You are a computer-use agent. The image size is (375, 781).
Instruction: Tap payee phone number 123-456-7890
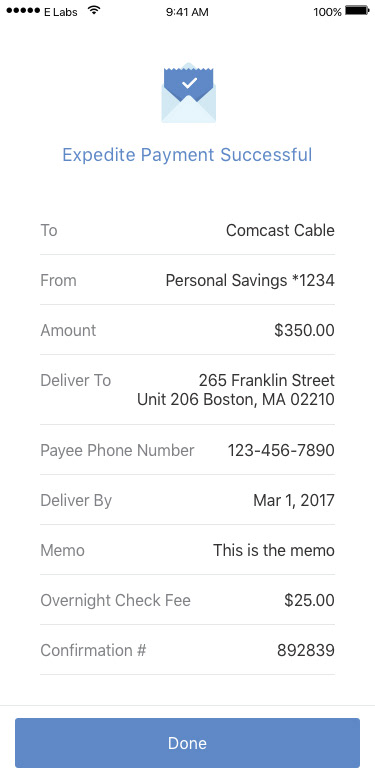281,450
